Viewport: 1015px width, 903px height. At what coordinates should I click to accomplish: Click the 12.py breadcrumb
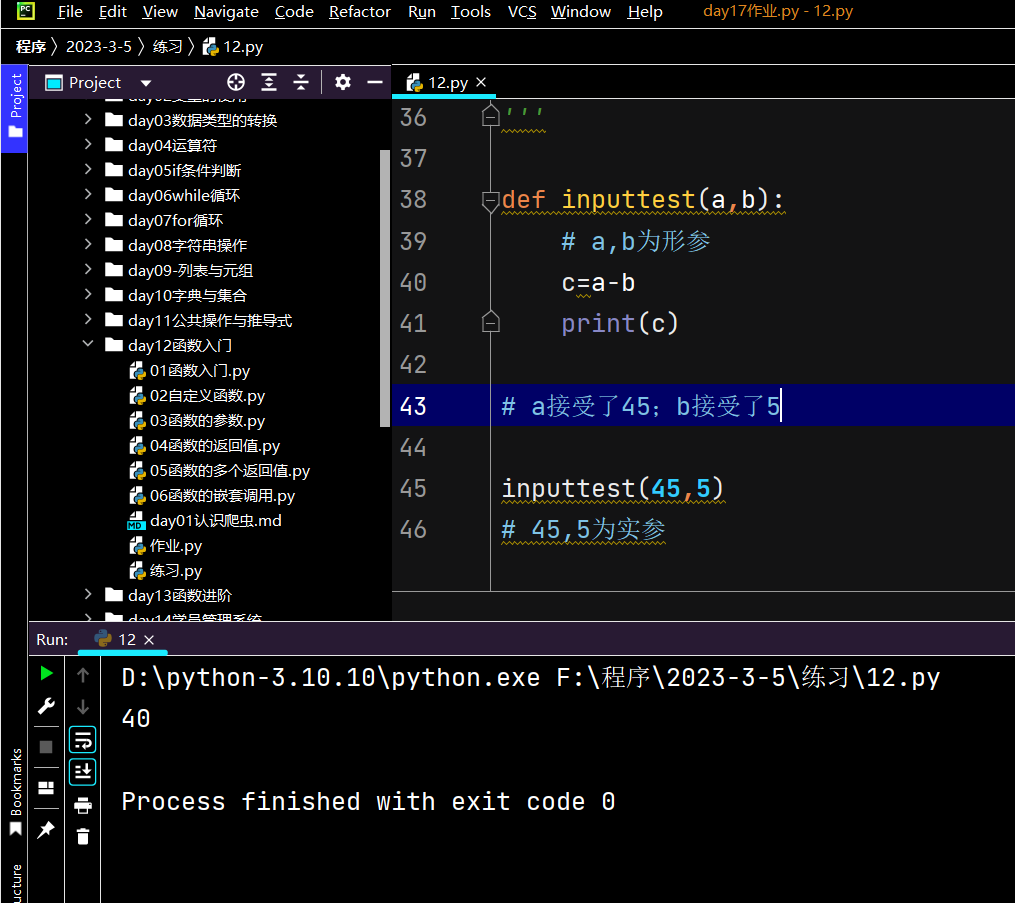[x=233, y=47]
